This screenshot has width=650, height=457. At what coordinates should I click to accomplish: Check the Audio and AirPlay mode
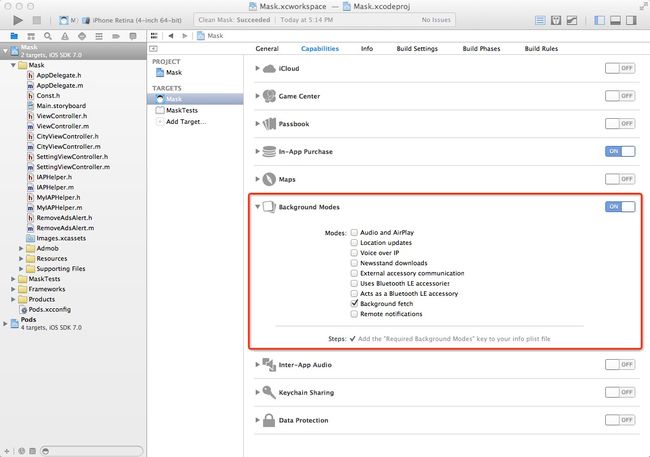coord(354,232)
